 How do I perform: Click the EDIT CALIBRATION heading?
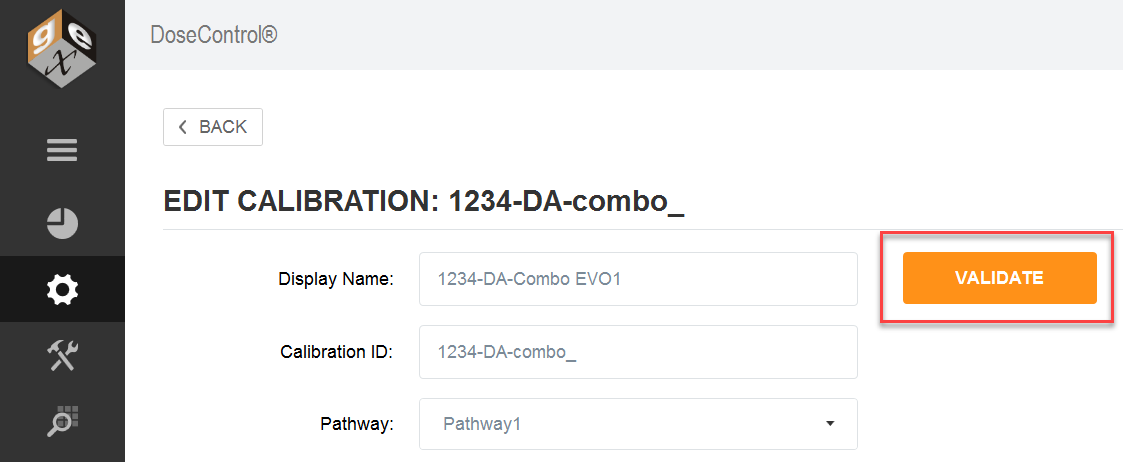click(x=424, y=201)
